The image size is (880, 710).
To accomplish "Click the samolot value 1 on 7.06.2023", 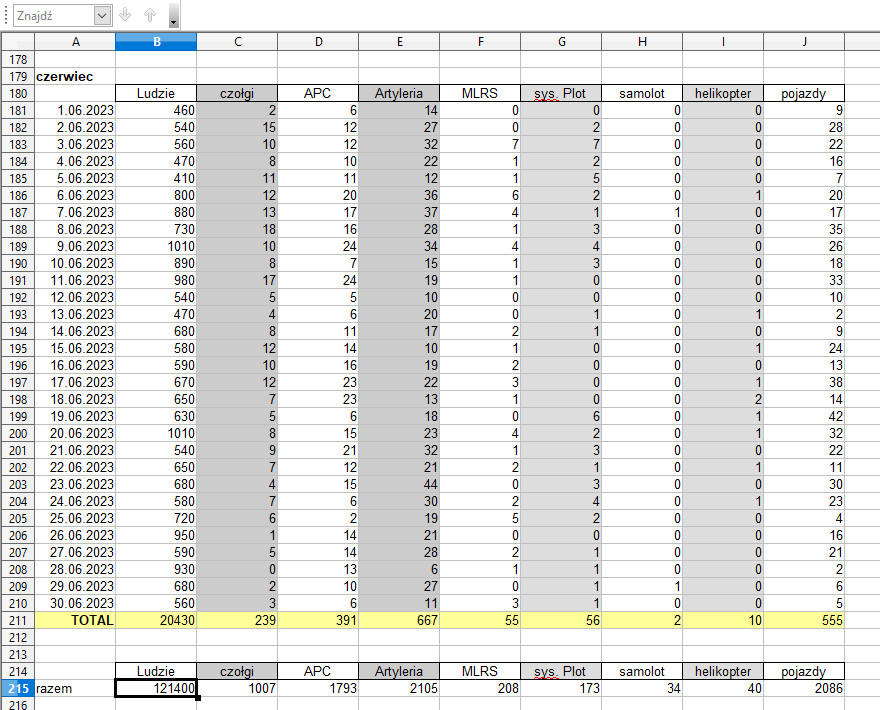I will point(642,212).
